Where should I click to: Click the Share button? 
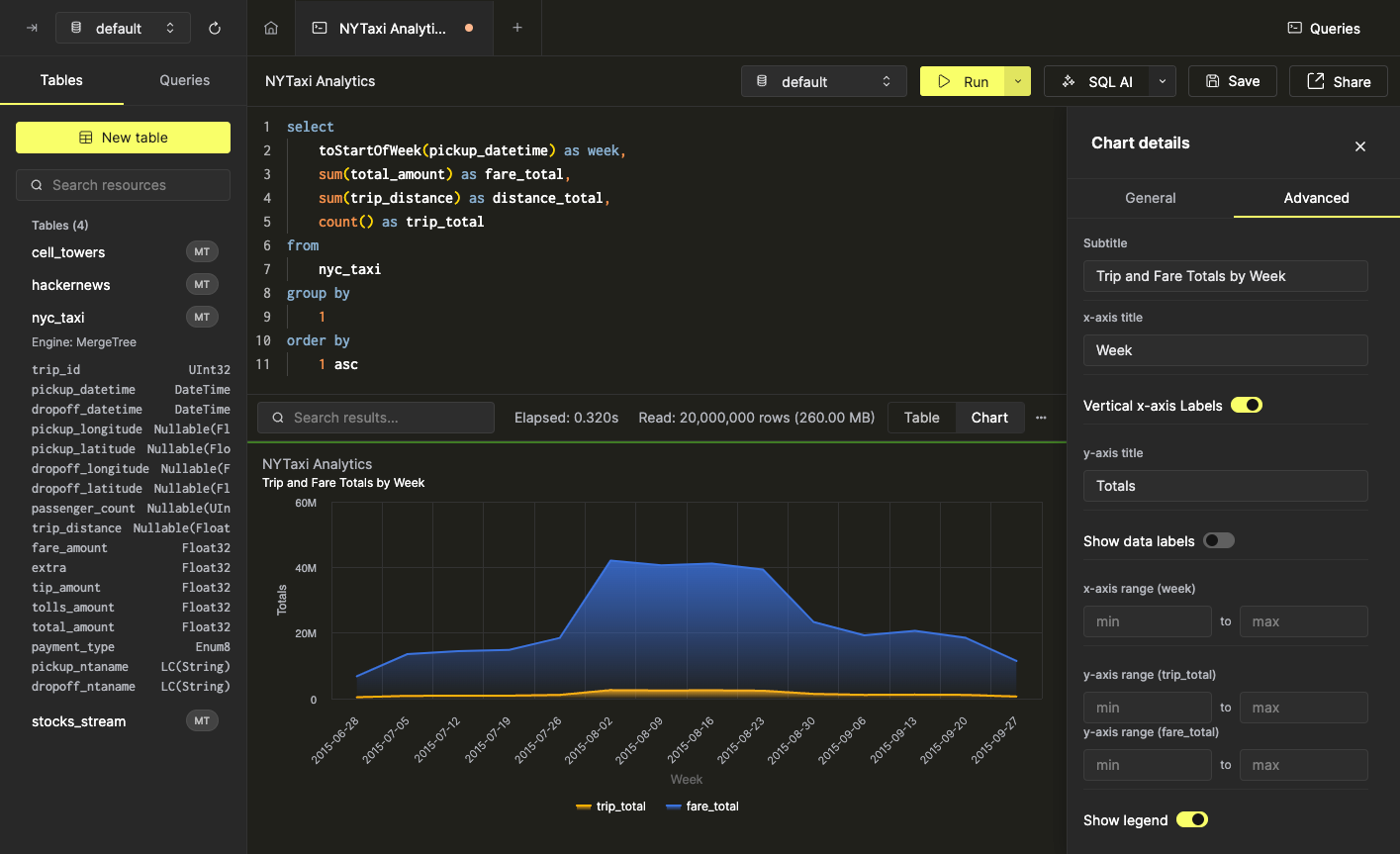click(1339, 82)
